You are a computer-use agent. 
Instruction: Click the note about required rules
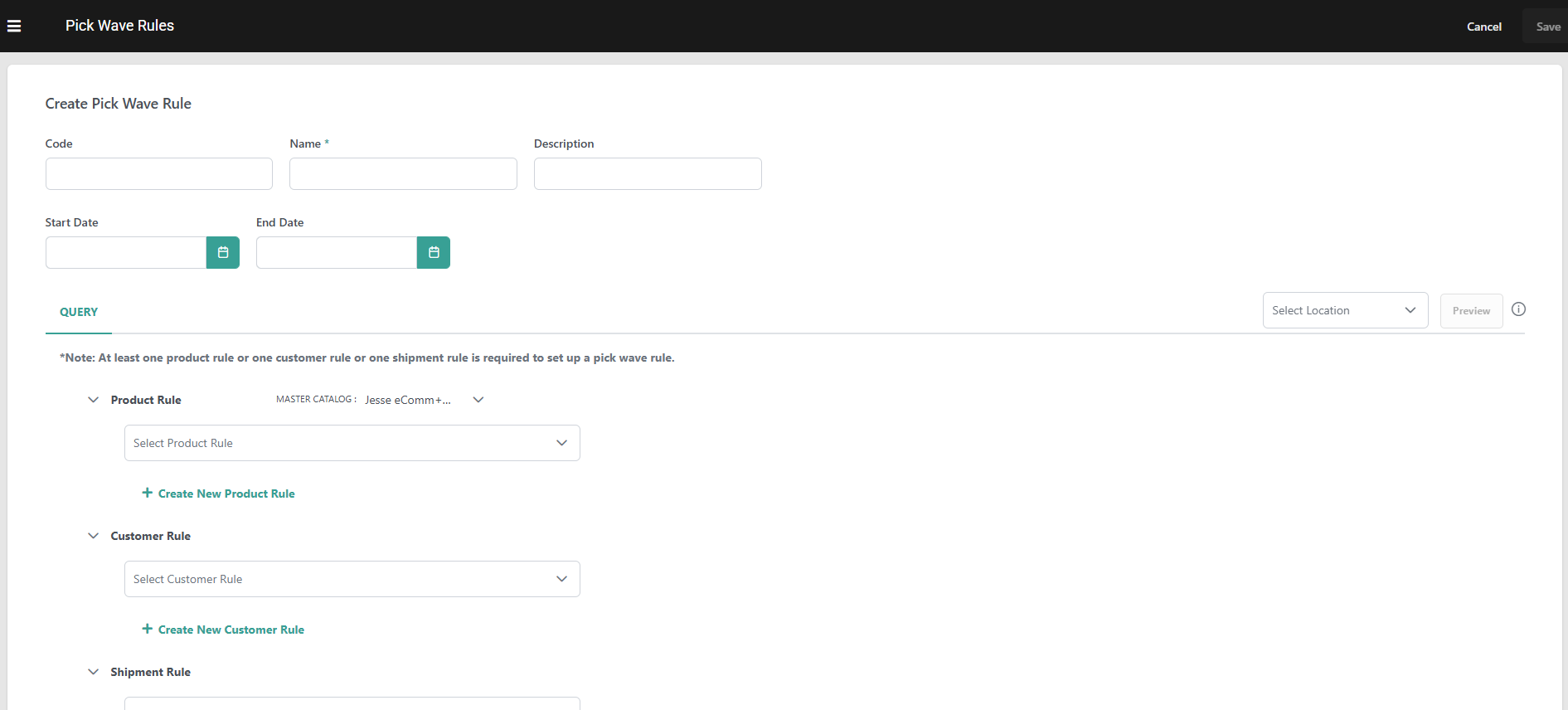367,358
